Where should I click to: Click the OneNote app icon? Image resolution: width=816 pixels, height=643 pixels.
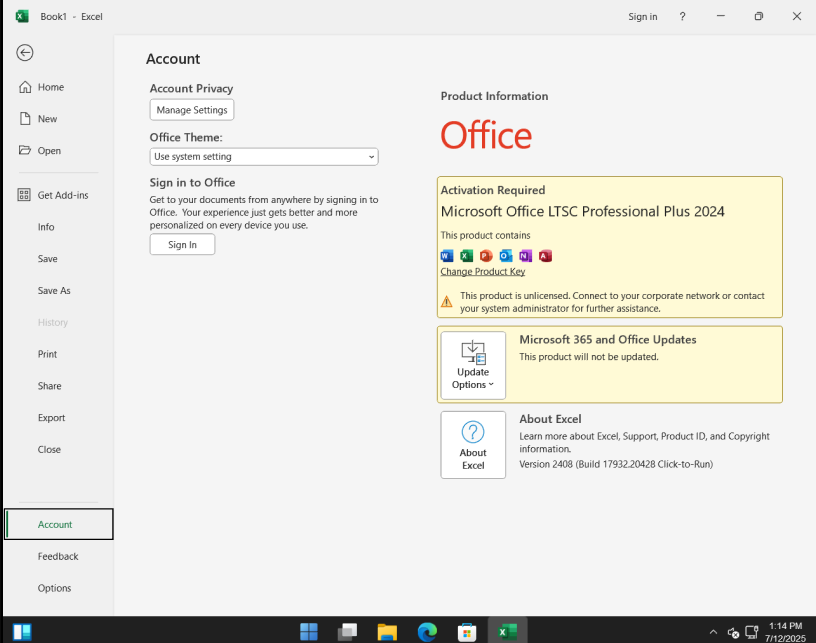click(x=526, y=256)
